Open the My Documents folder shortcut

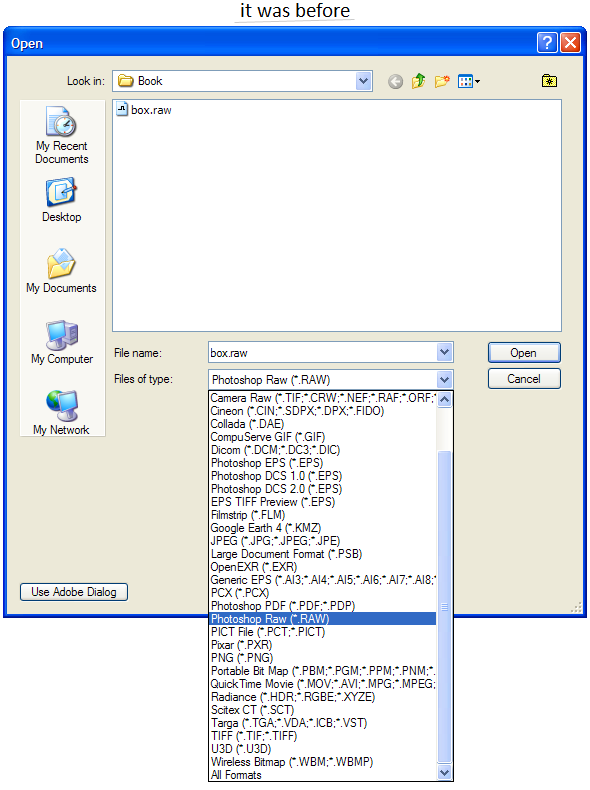pyautogui.click(x=61, y=271)
